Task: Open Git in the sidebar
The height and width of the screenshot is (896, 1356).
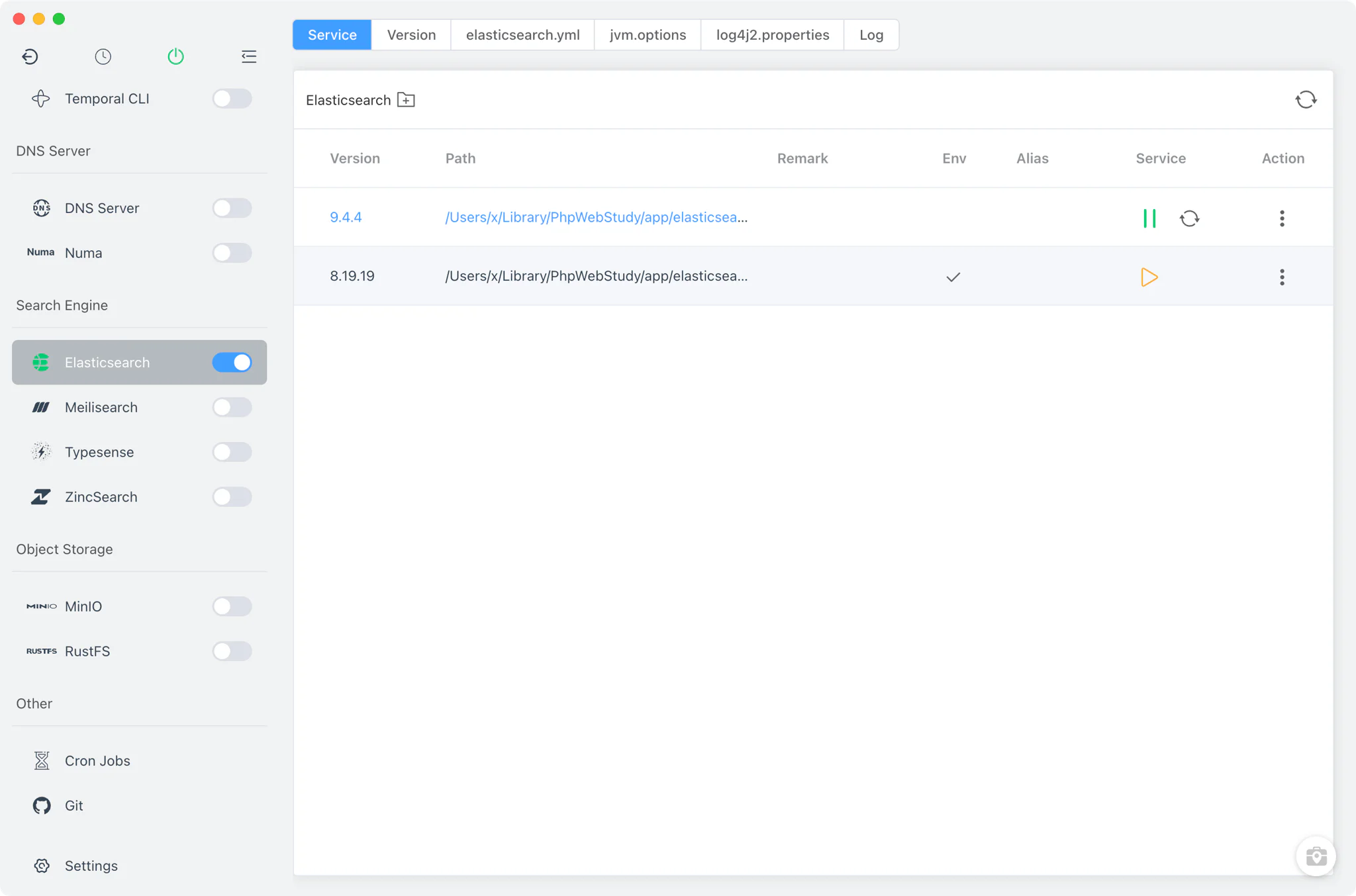Action: click(139, 805)
